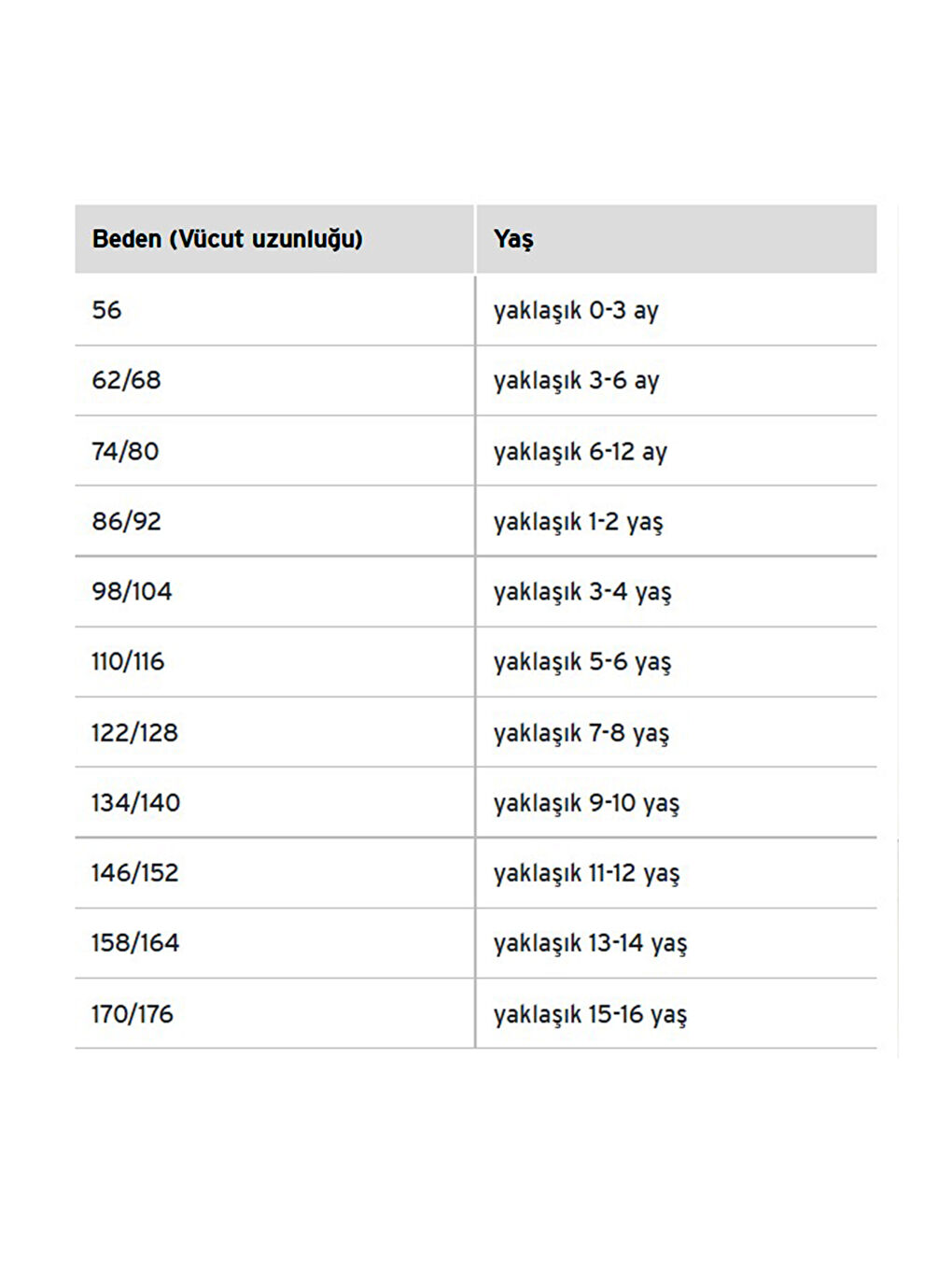
Task: Click the "yaklaşık 3-6 ay" age cell
Action: point(576,380)
